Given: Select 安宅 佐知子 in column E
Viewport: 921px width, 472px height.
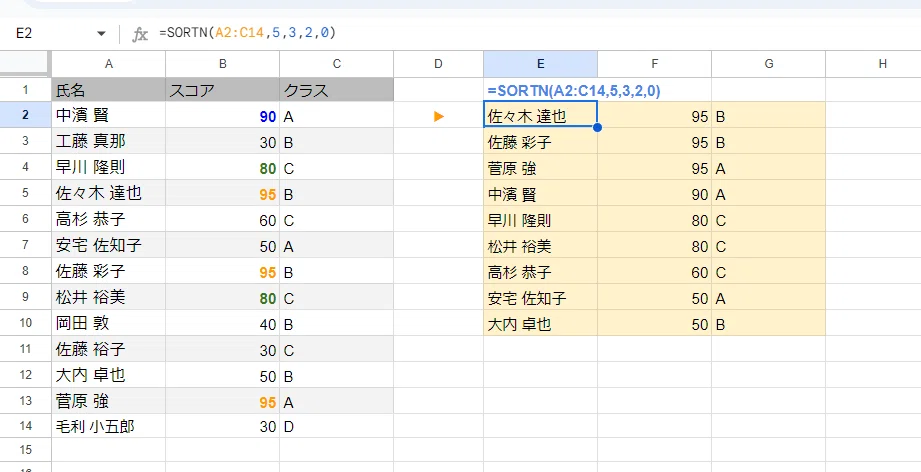Looking at the screenshot, I should (x=540, y=298).
